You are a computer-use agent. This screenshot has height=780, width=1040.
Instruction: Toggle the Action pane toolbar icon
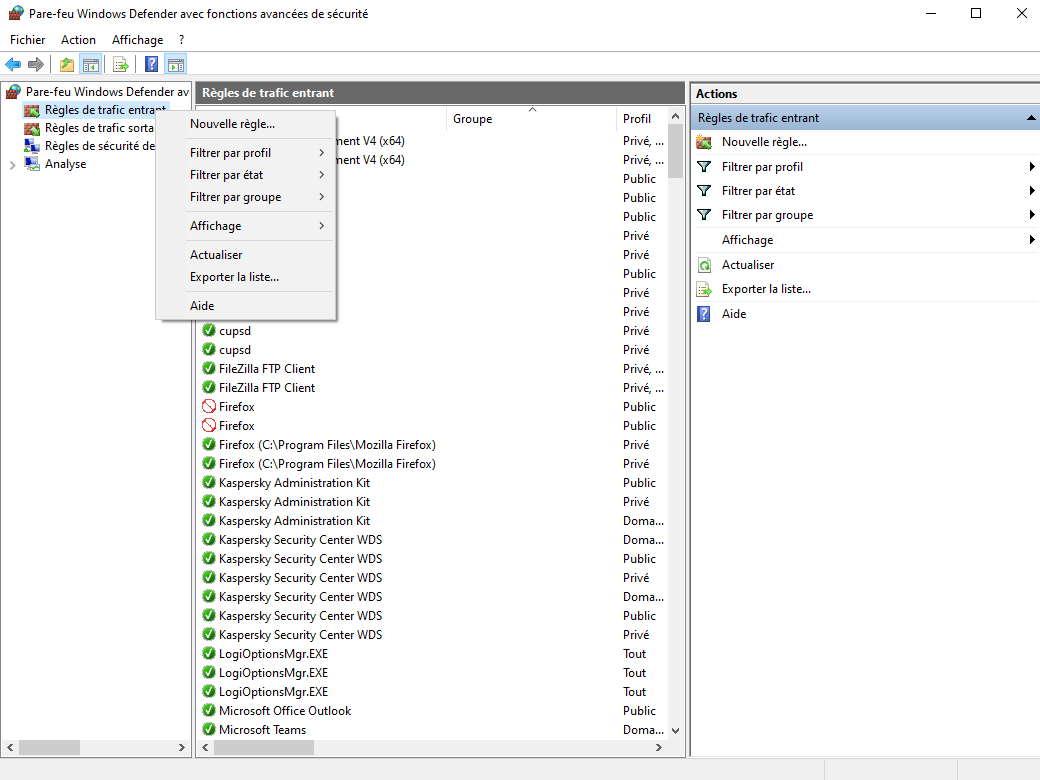[176, 64]
